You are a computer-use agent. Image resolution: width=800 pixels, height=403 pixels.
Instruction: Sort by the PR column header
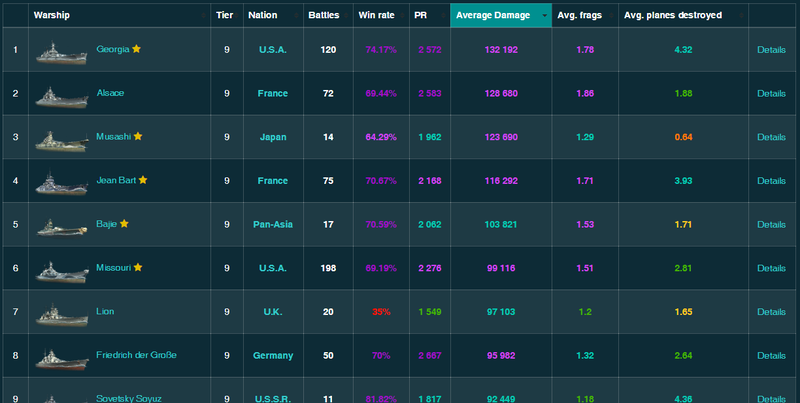click(421, 15)
